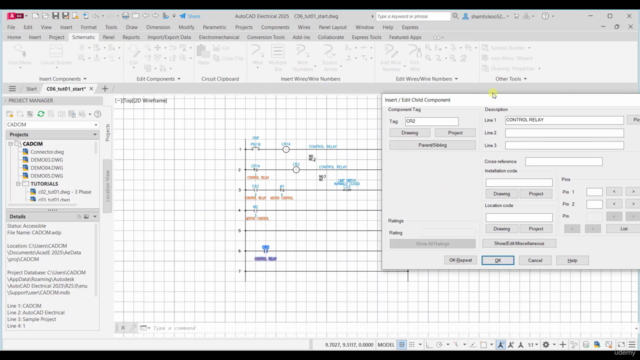Open the file tab menu hamburger icon

pyautogui.click(x=12, y=89)
